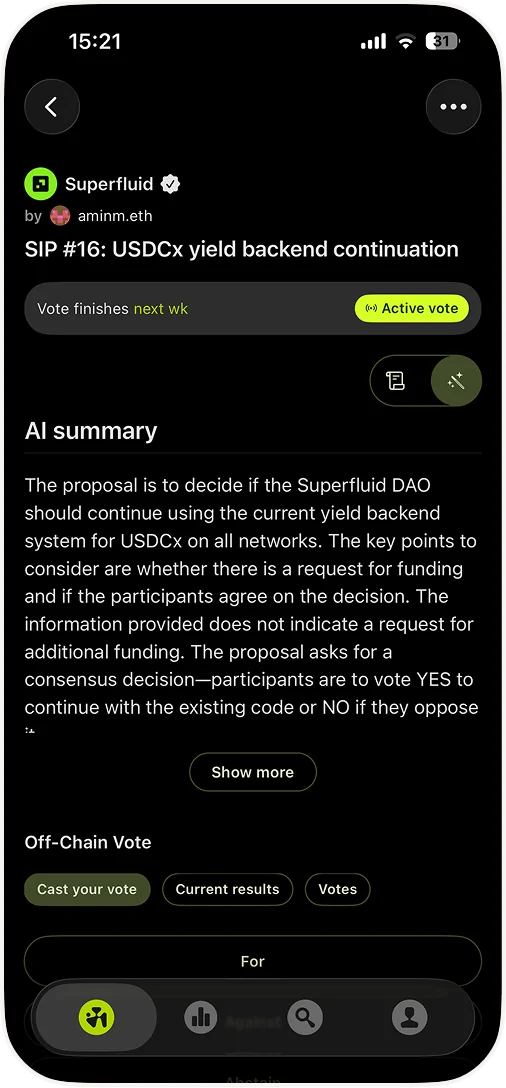Select the AI summary magic wand toggle

(x=456, y=380)
